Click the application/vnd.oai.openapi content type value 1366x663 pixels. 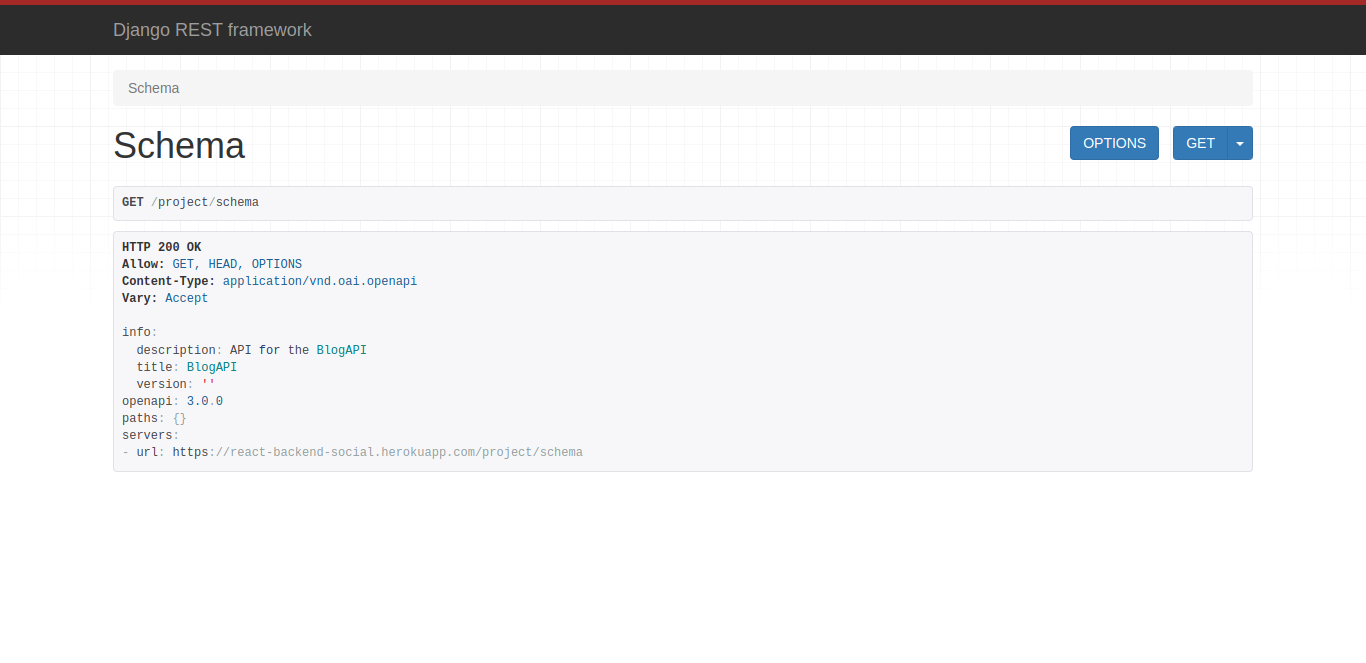(320, 281)
